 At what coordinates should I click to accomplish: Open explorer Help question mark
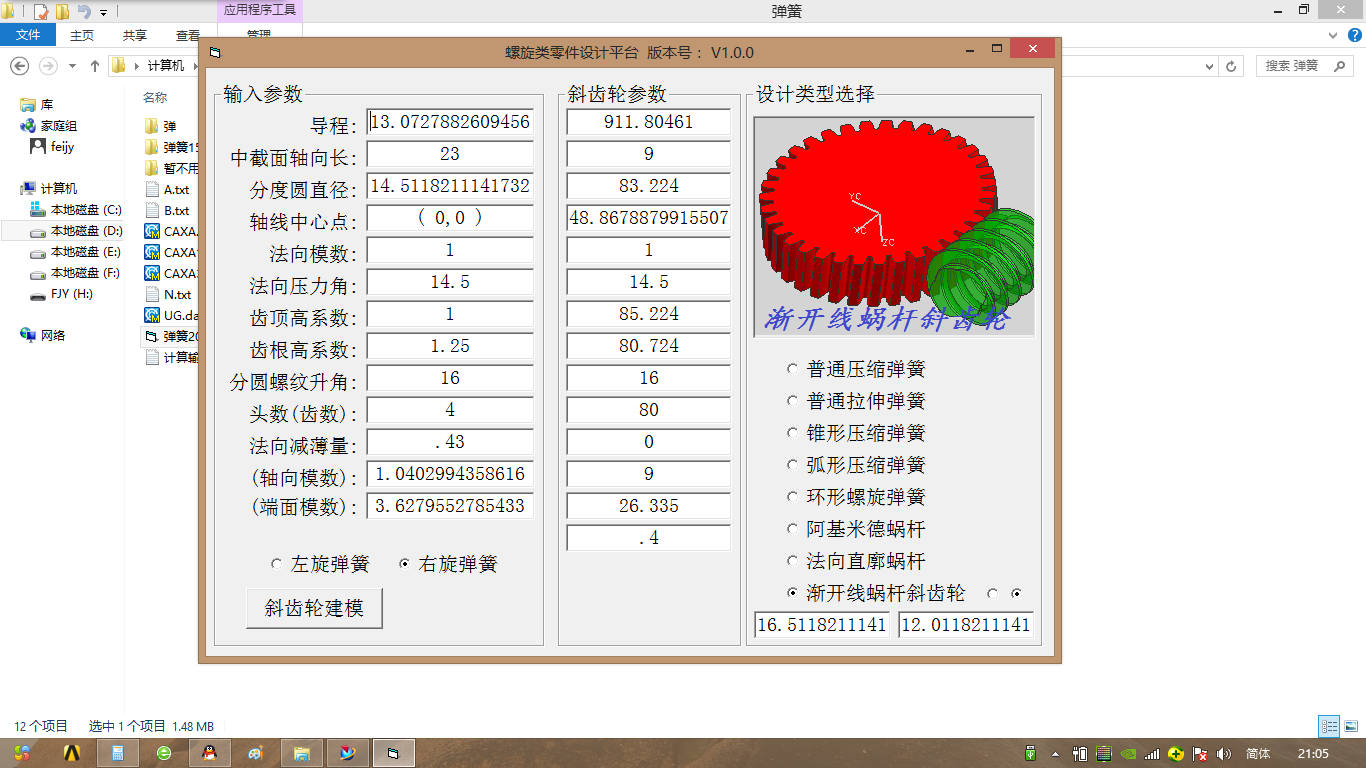click(1356, 35)
